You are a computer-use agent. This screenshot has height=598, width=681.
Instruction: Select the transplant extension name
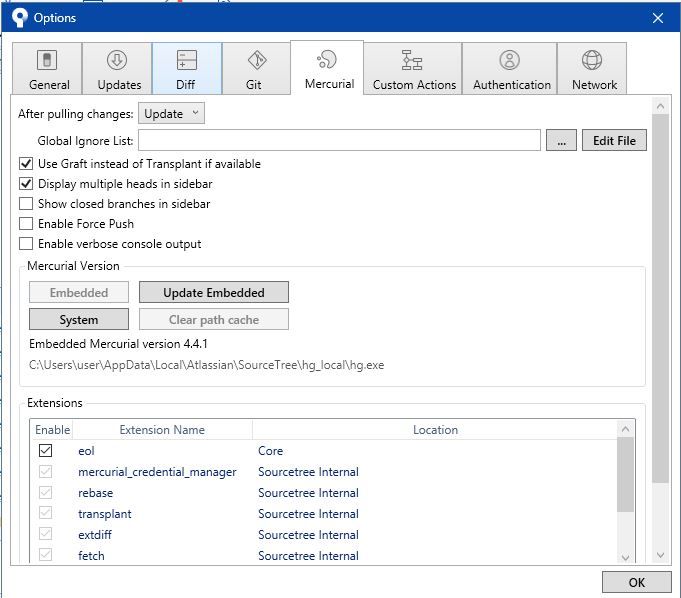point(105,514)
